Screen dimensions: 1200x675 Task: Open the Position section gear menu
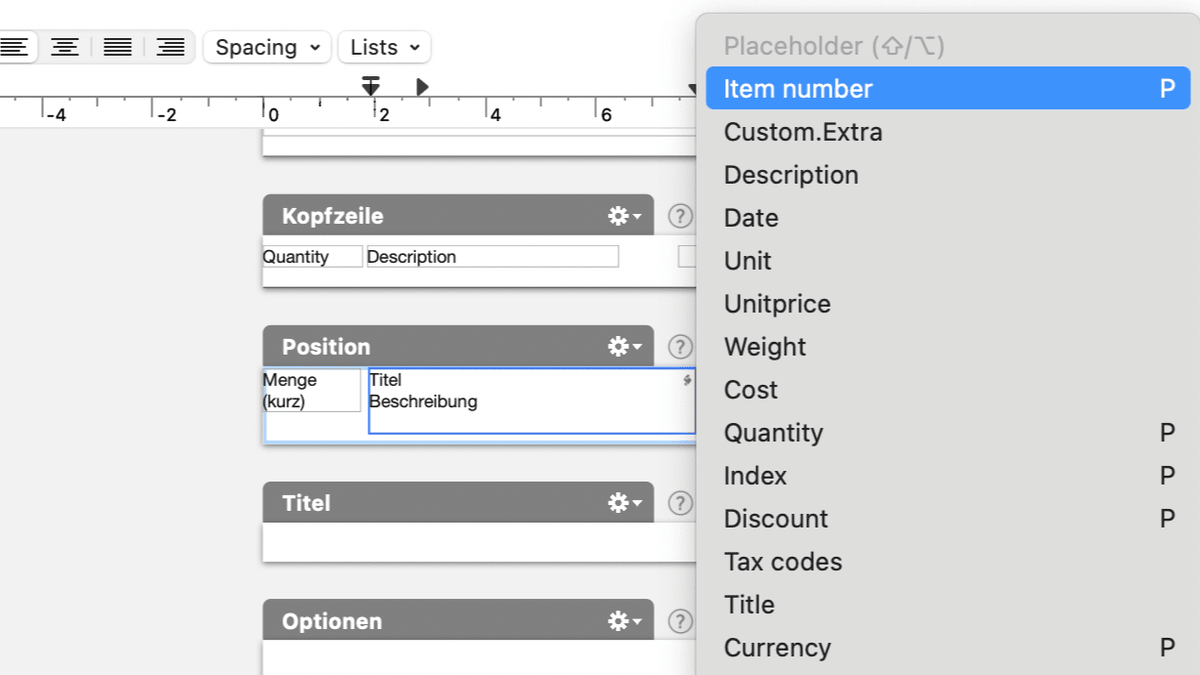624,347
